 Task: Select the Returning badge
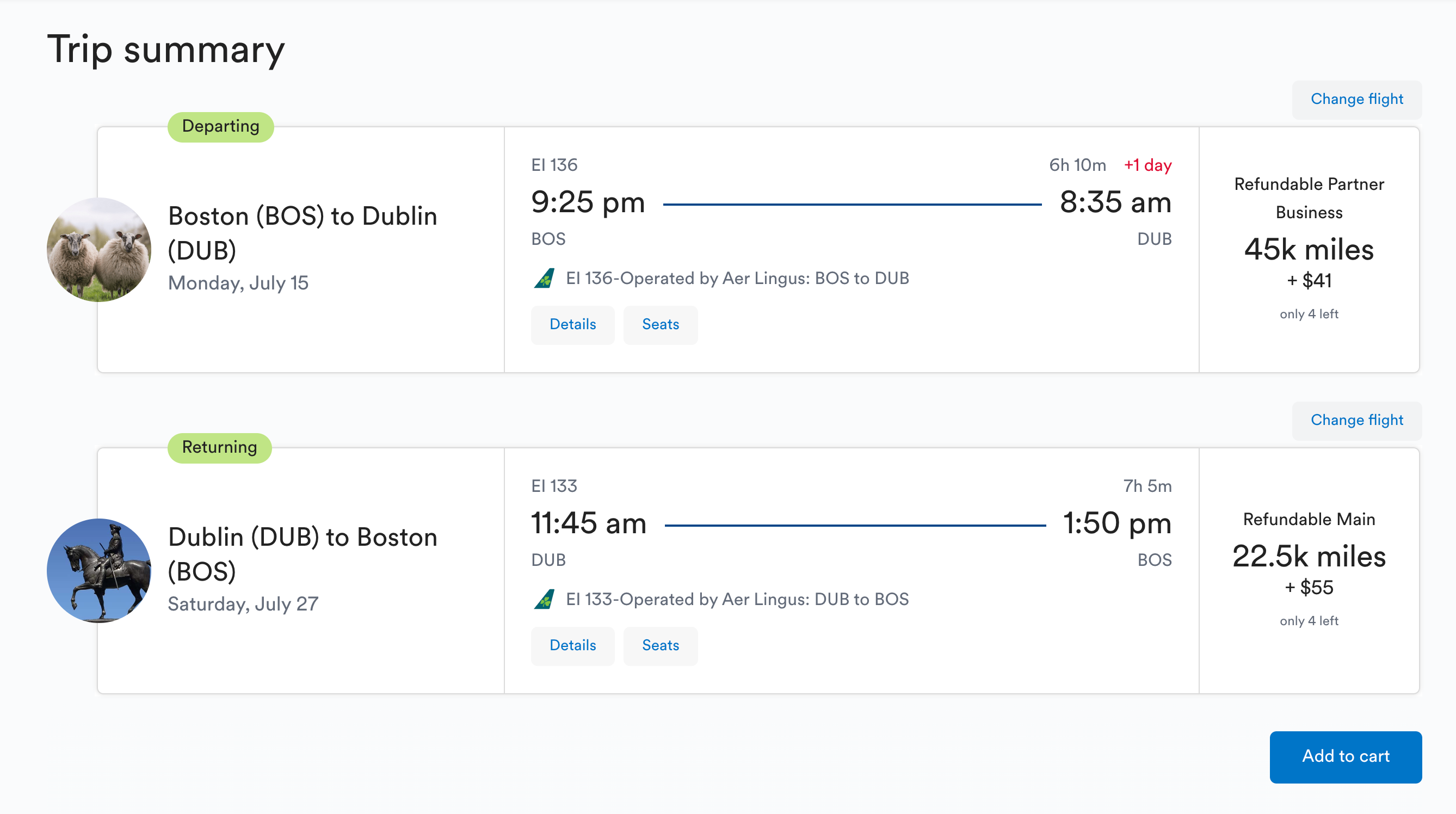point(219,447)
